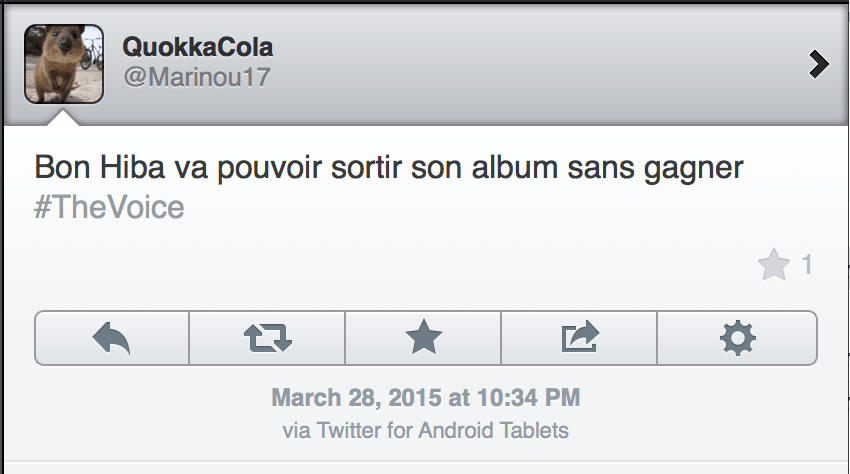850x474 pixels.
Task: Open the #TheVoice hashtag
Action: [x=110, y=207]
